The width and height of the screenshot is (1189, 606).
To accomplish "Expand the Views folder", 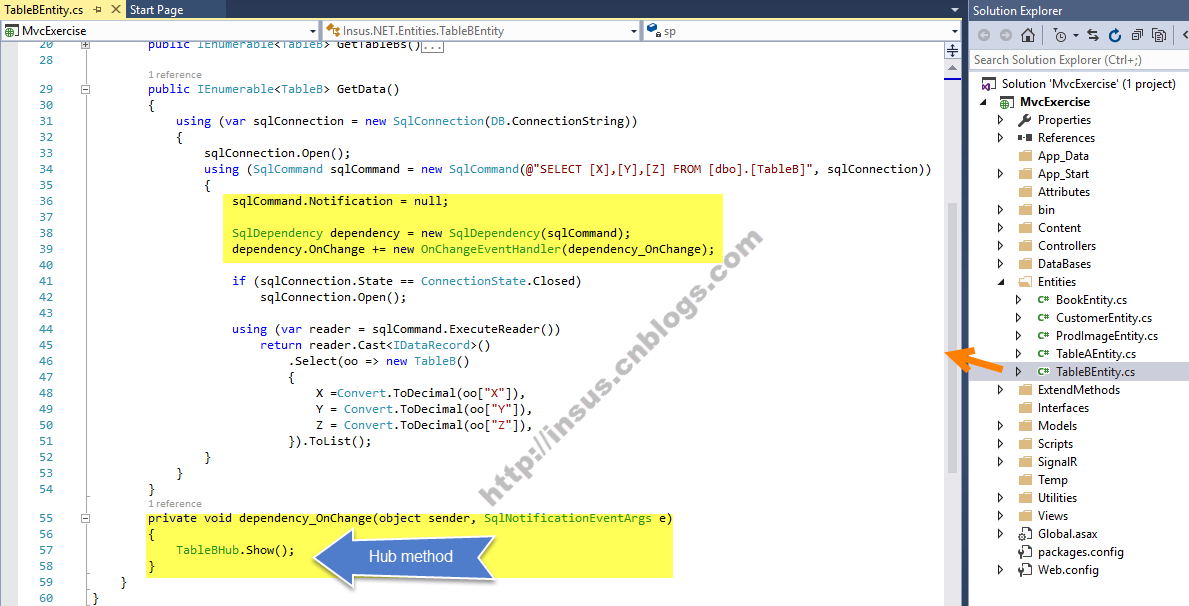I will [x=1001, y=516].
